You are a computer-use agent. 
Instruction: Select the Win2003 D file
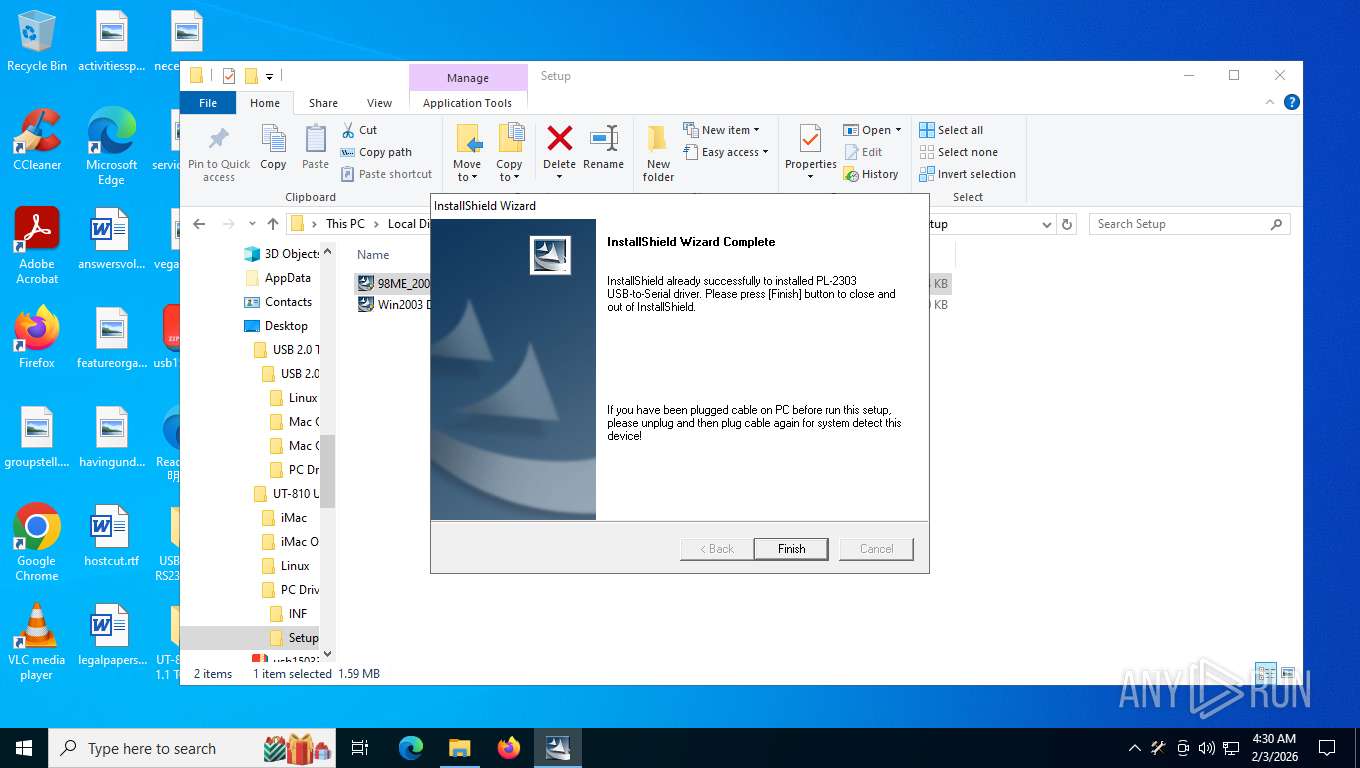(x=394, y=305)
